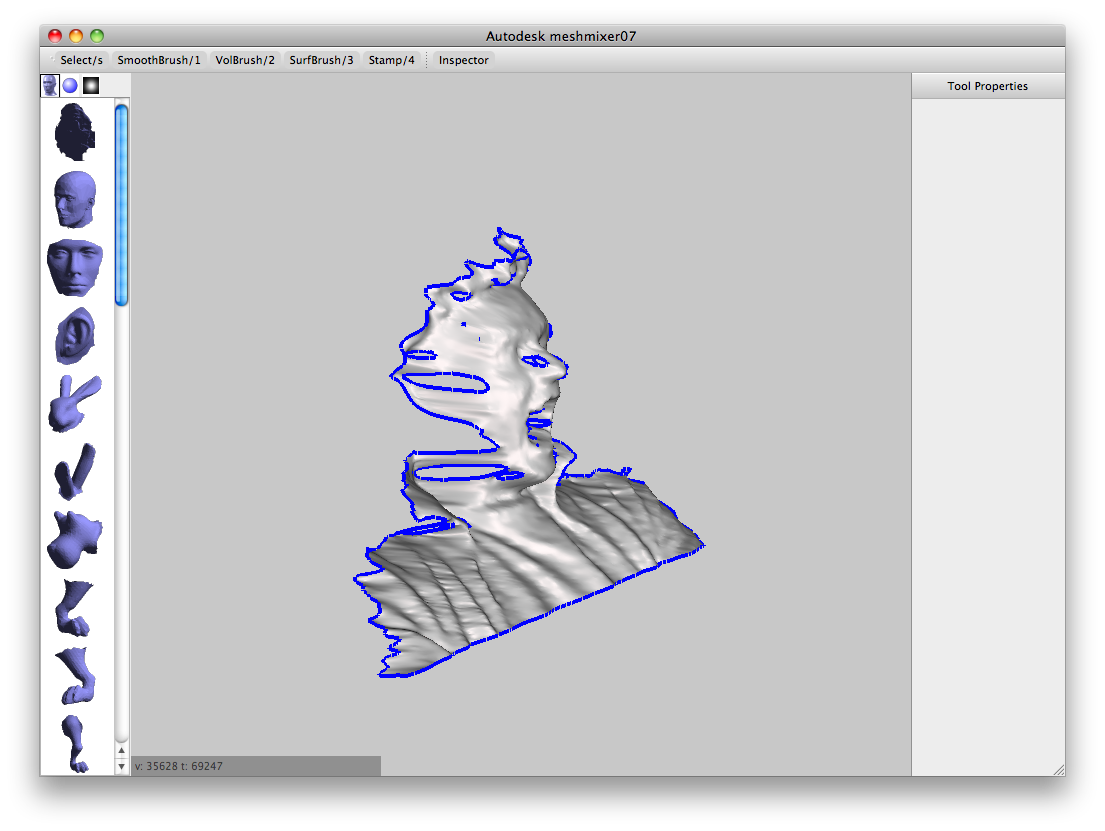Choose the bunny head part
The height and width of the screenshot is (831, 1105).
coord(75,403)
